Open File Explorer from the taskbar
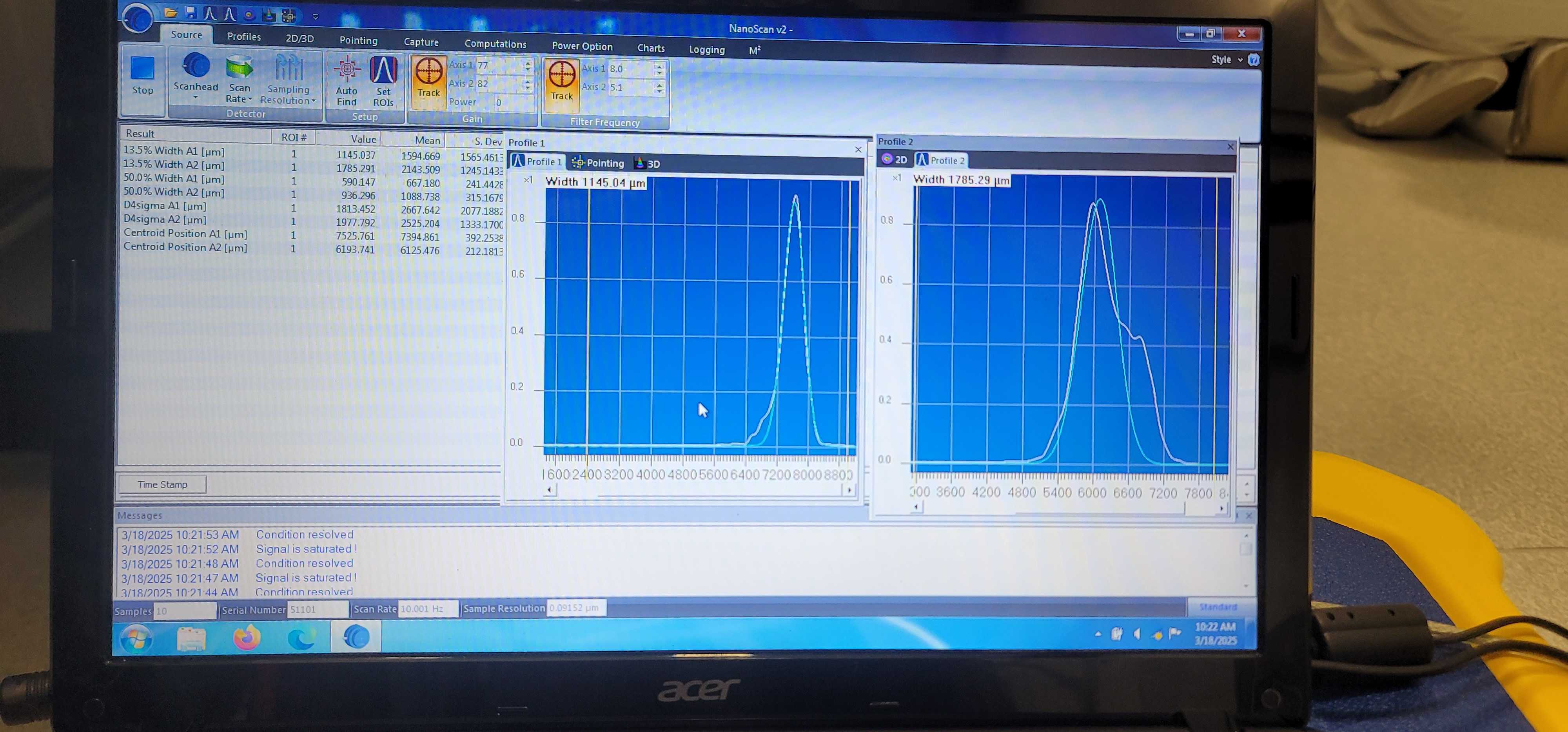The width and height of the screenshot is (1568, 732). [x=191, y=640]
